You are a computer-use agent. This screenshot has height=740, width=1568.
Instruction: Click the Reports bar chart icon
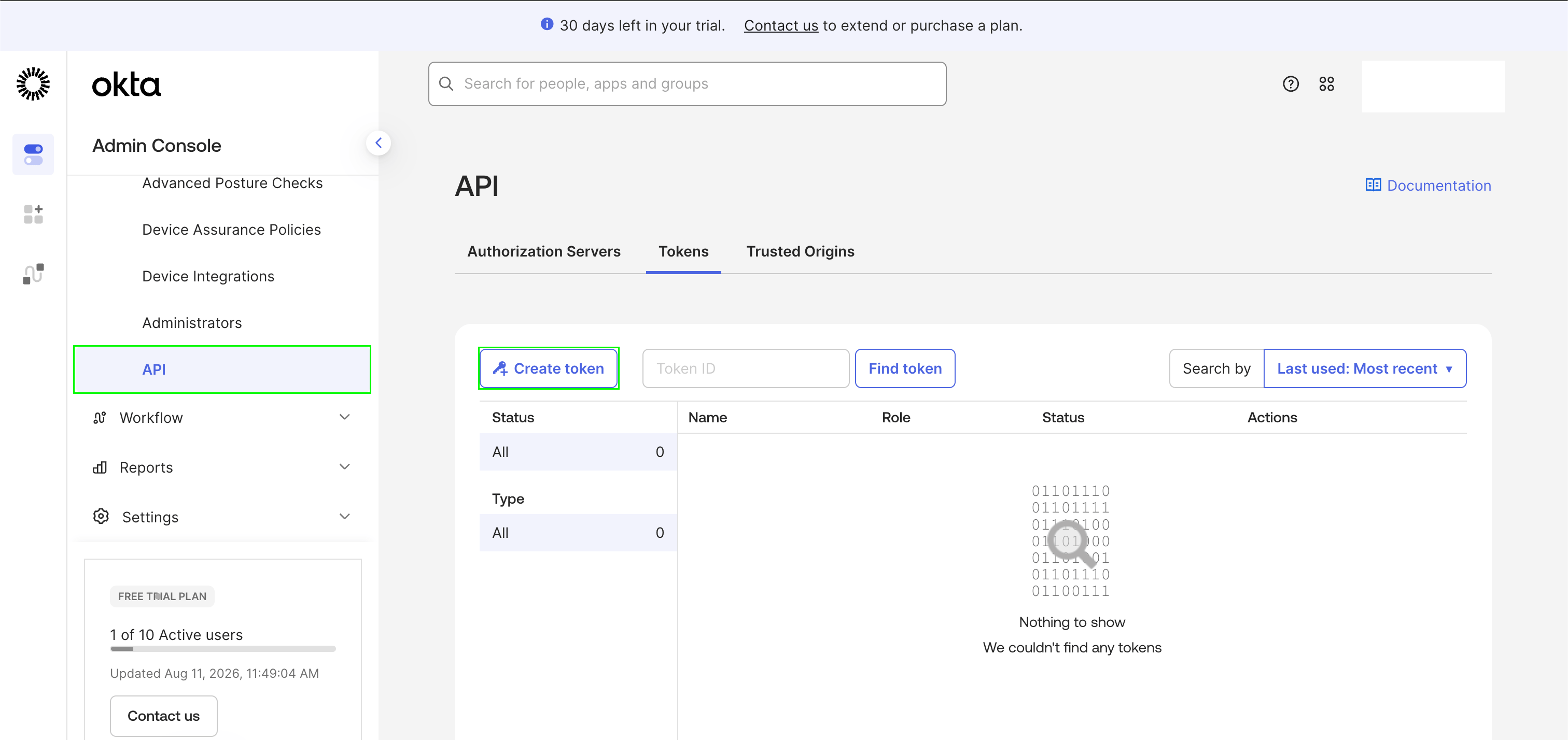click(100, 467)
